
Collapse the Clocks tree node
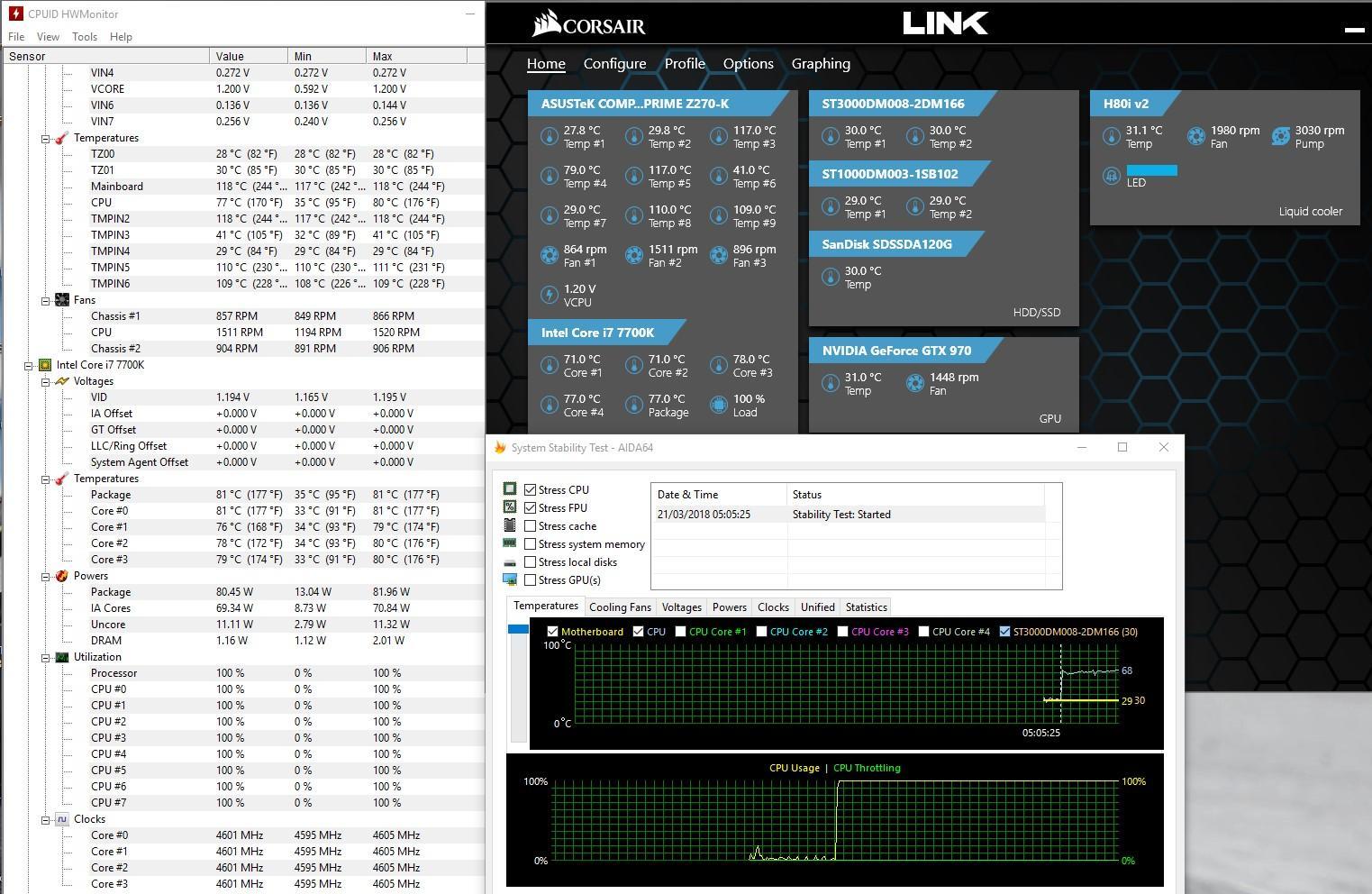tap(45, 819)
